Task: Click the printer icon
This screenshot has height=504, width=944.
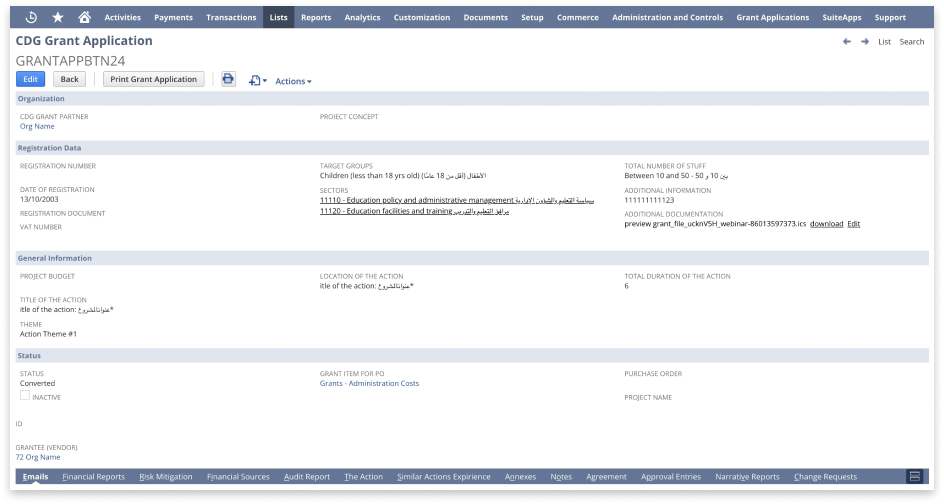Action: (x=228, y=79)
